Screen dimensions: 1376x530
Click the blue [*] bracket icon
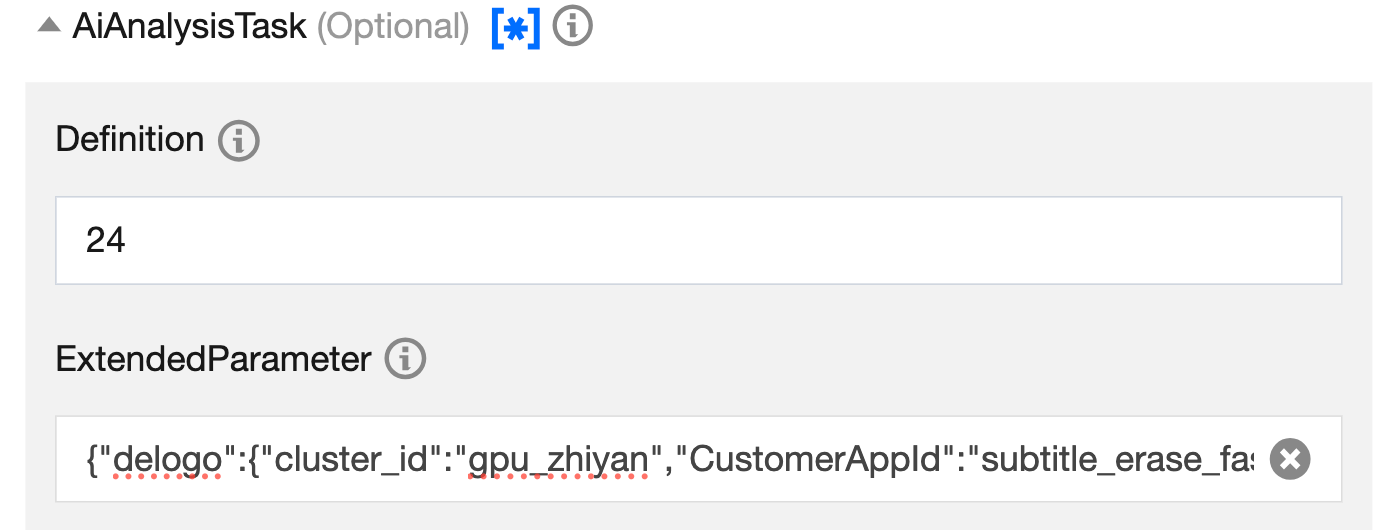pos(516,28)
